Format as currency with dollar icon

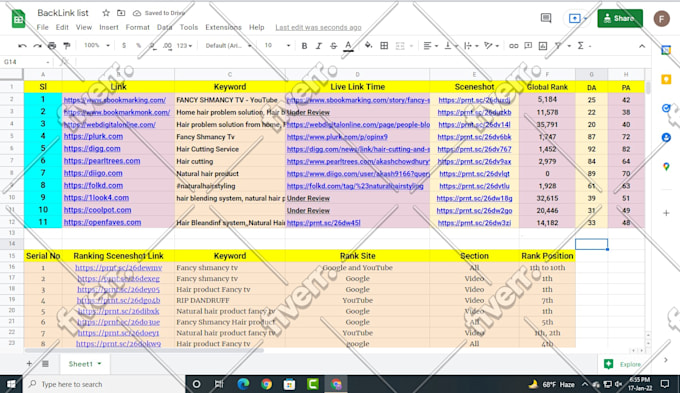pyautogui.click(x=124, y=46)
